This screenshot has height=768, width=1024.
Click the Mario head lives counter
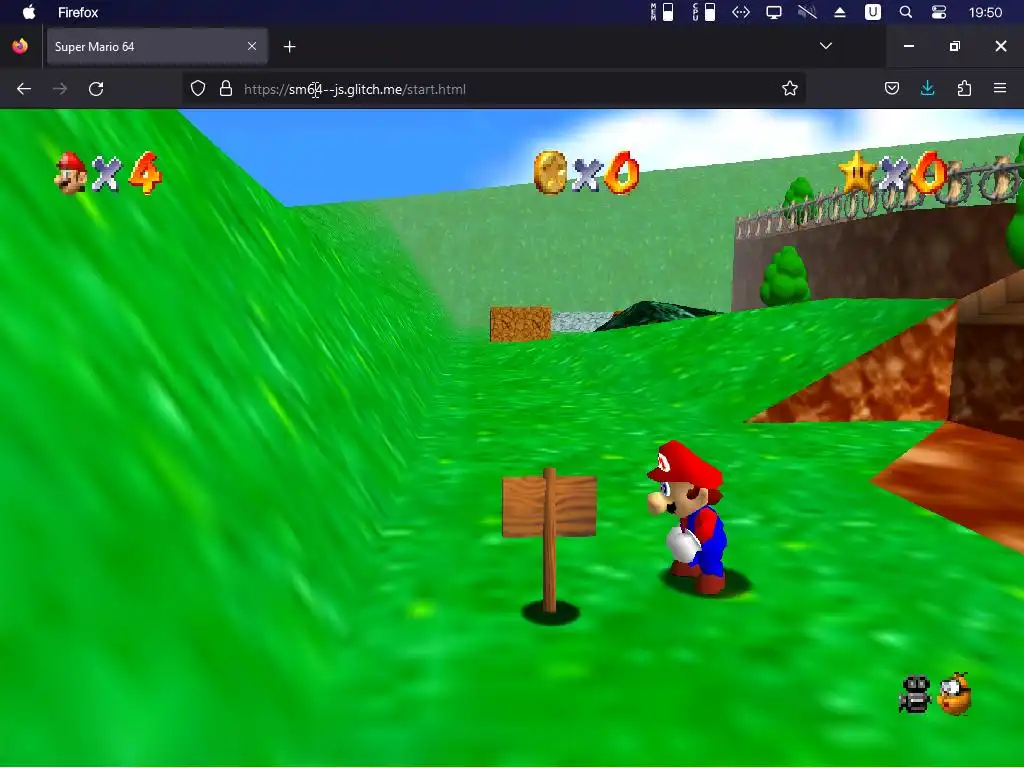(71, 173)
